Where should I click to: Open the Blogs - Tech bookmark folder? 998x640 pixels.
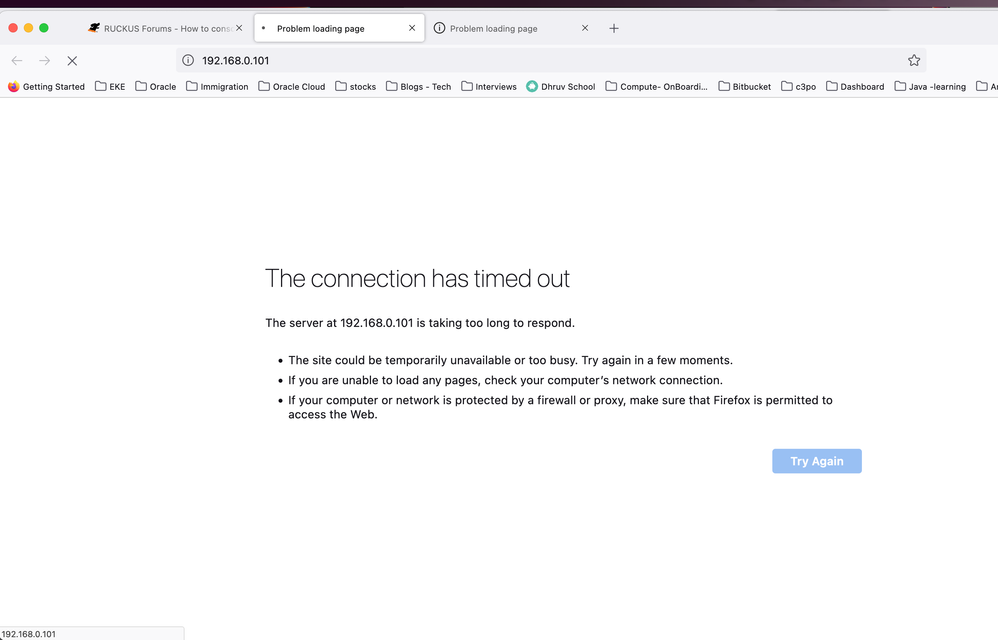[x=418, y=87]
